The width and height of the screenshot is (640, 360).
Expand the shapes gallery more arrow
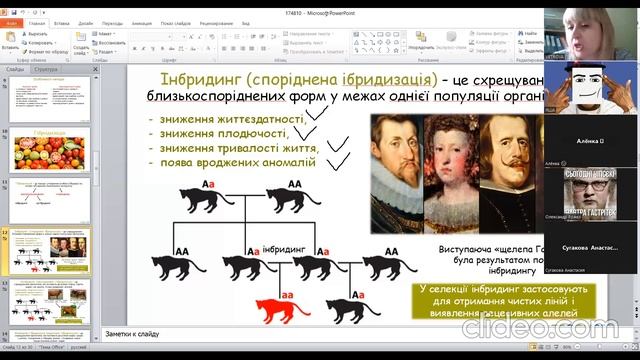[x=404, y=51]
